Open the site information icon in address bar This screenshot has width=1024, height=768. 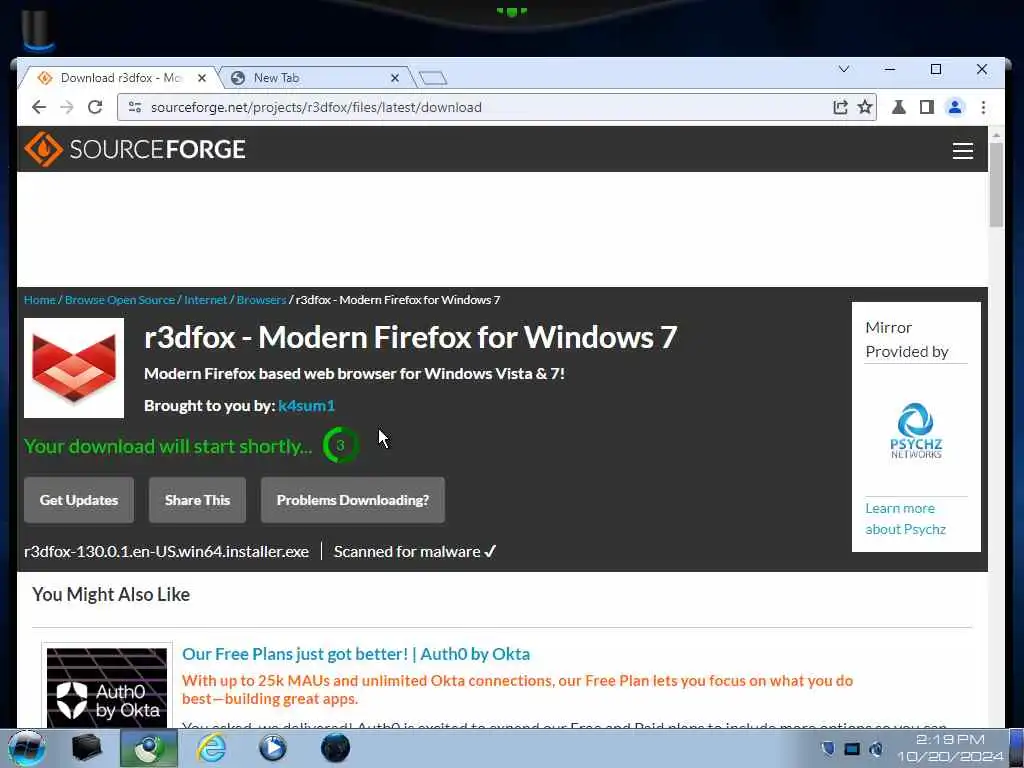coord(135,107)
